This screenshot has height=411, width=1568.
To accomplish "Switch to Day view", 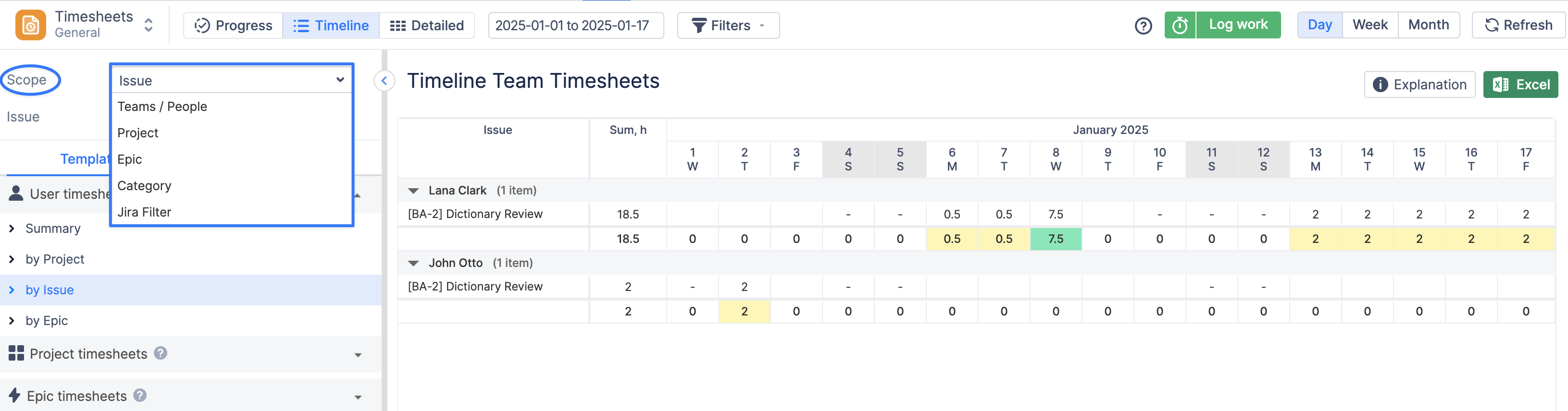I will [1319, 25].
